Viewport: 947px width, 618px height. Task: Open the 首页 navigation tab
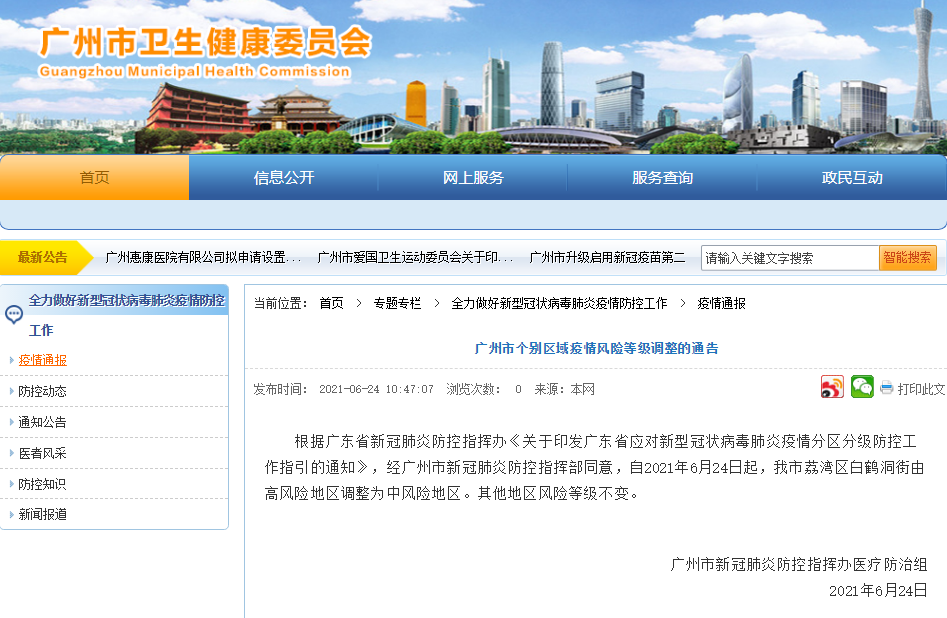(x=95, y=178)
